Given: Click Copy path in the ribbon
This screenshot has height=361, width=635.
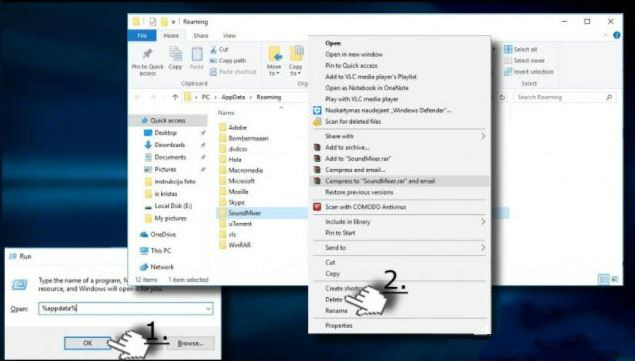Looking at the screenshot, I should pyautogui.click(x=228, y=61).
